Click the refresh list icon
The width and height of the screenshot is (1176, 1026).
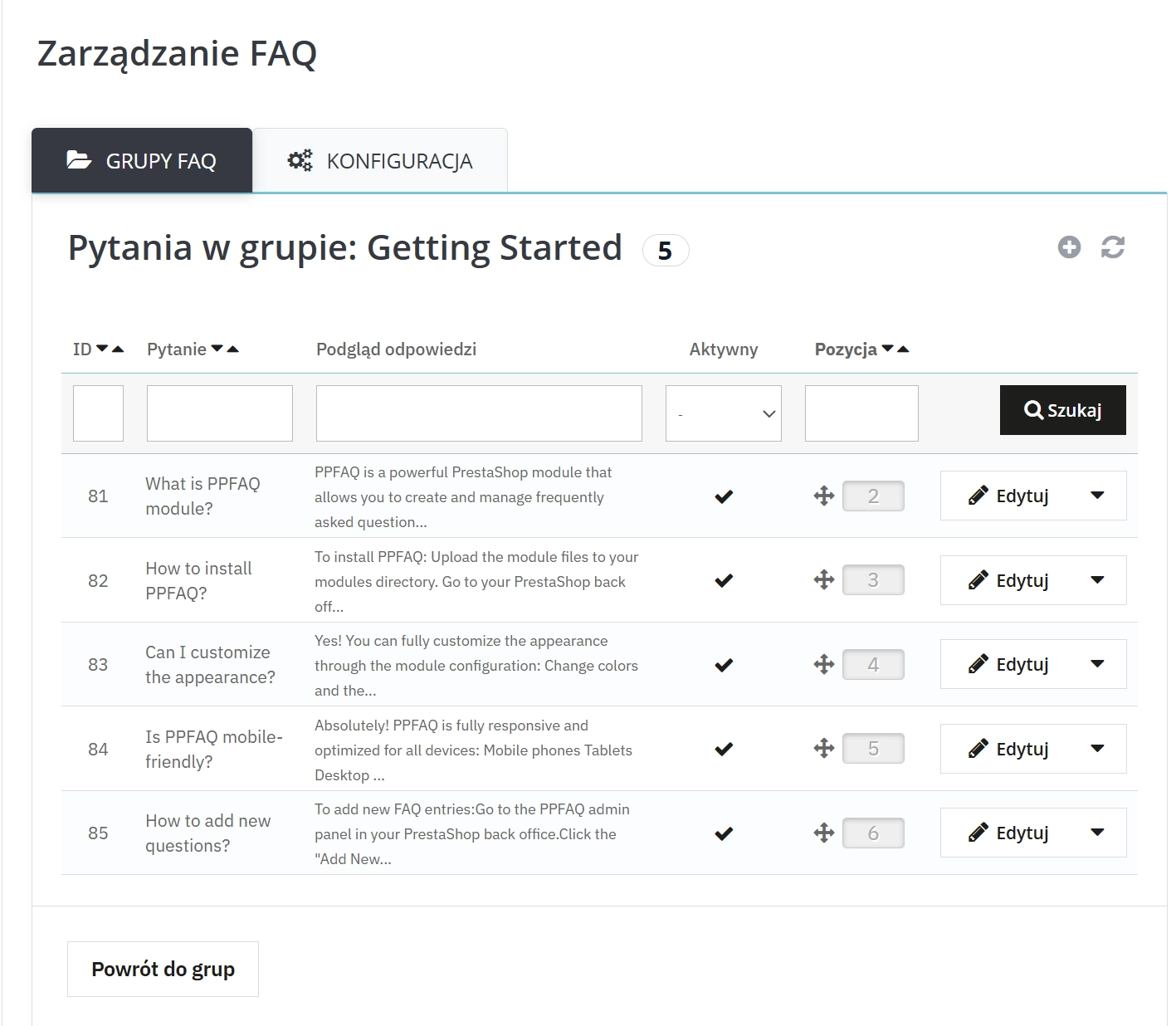1113,247
